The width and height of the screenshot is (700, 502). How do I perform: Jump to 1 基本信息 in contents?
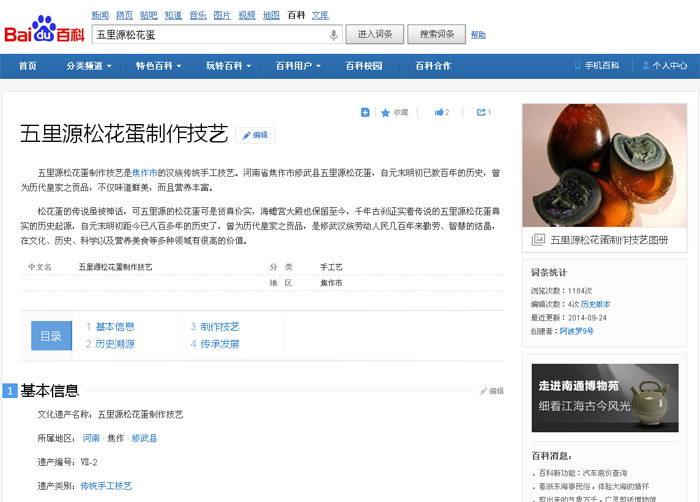(x=110, y=327)
